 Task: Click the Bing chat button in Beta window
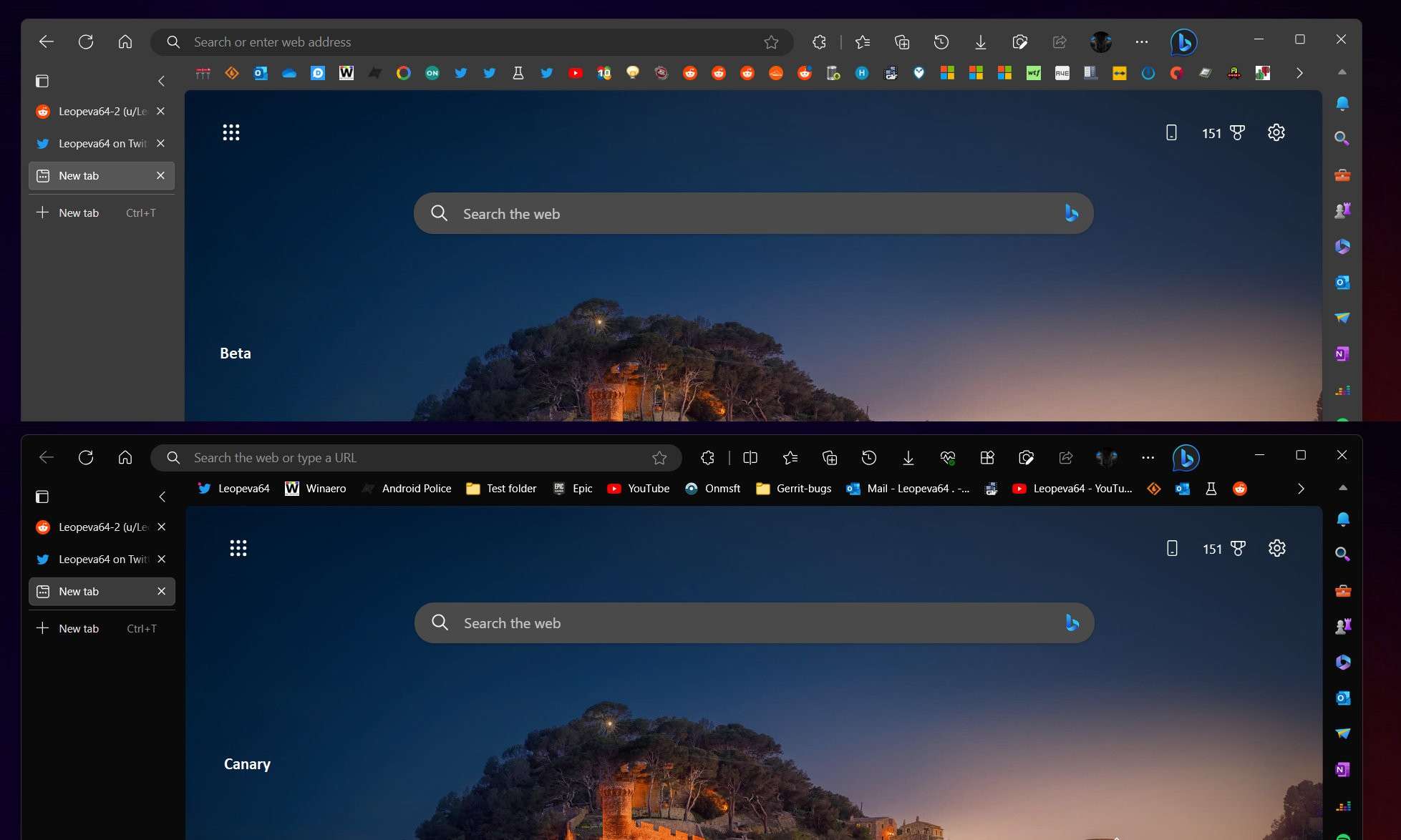click(x=1183, y=42)
